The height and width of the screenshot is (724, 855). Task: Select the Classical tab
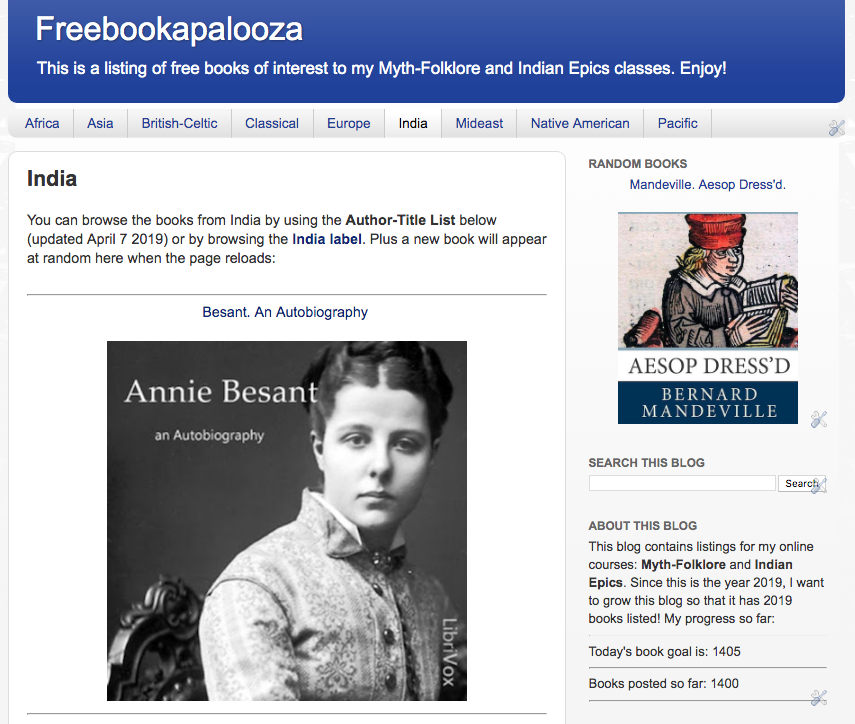272,123
